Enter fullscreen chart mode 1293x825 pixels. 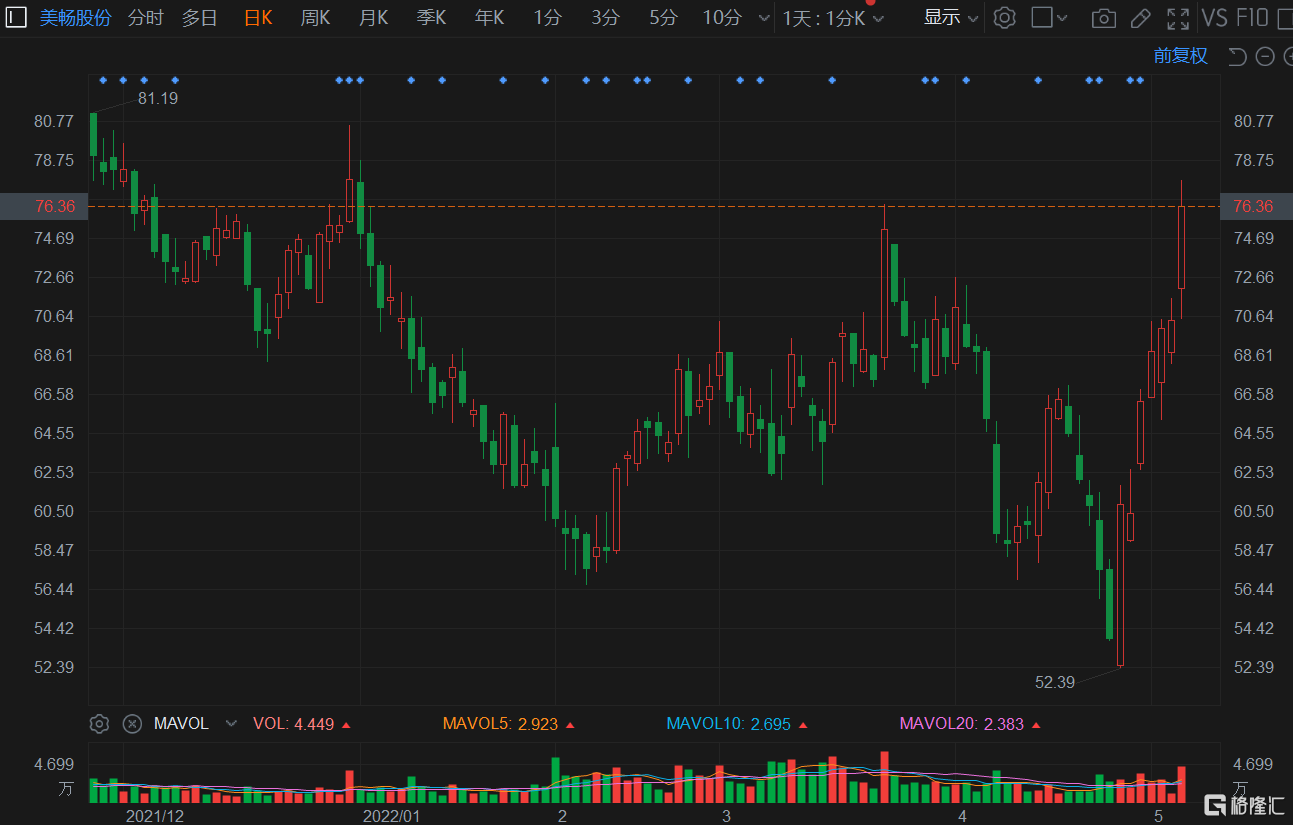click(1178, 18)
